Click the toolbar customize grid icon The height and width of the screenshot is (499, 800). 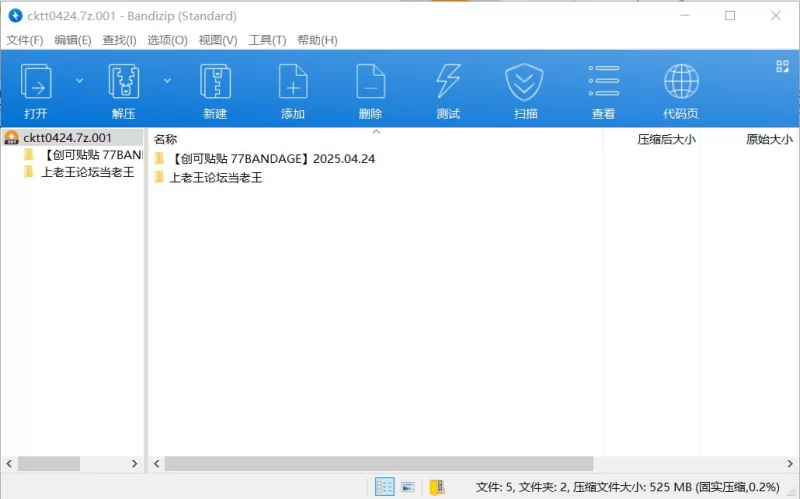[x=782, y=66]
